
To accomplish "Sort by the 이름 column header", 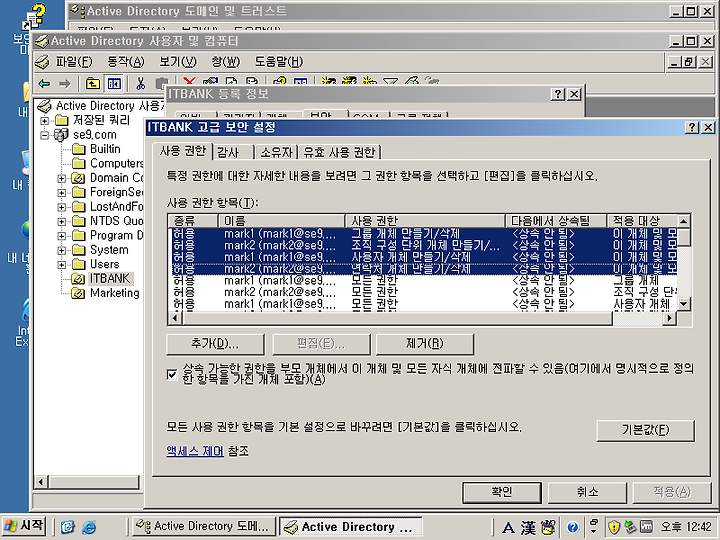I will 281,221.
